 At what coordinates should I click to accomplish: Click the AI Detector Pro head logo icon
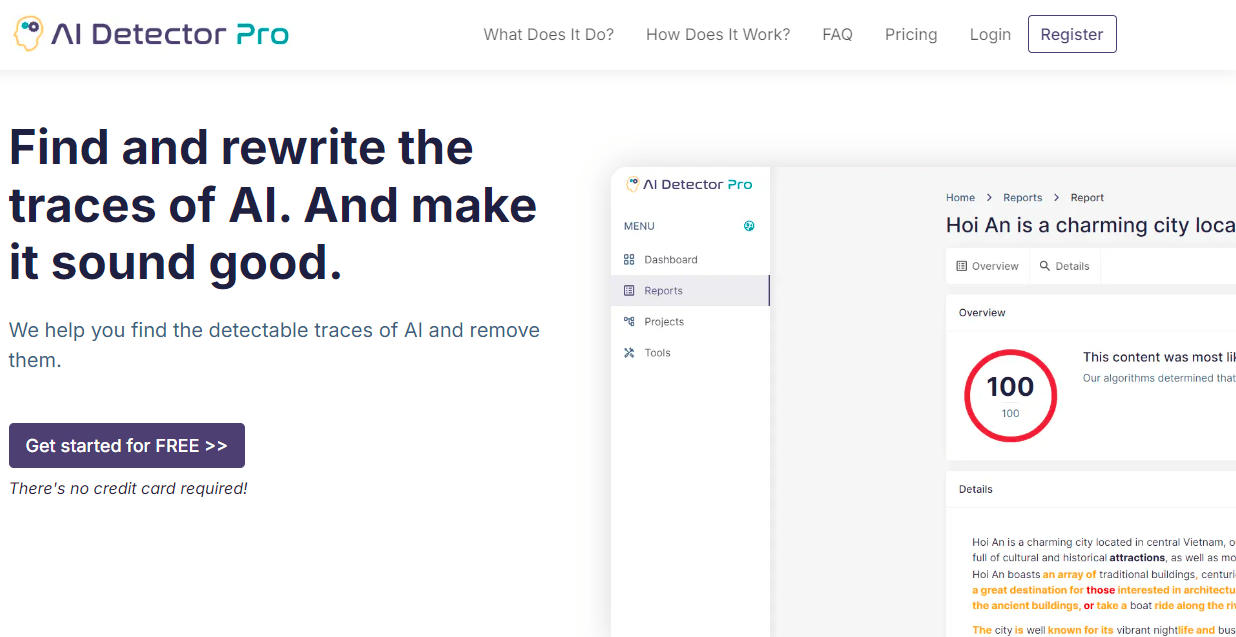(x=28, y=34)
